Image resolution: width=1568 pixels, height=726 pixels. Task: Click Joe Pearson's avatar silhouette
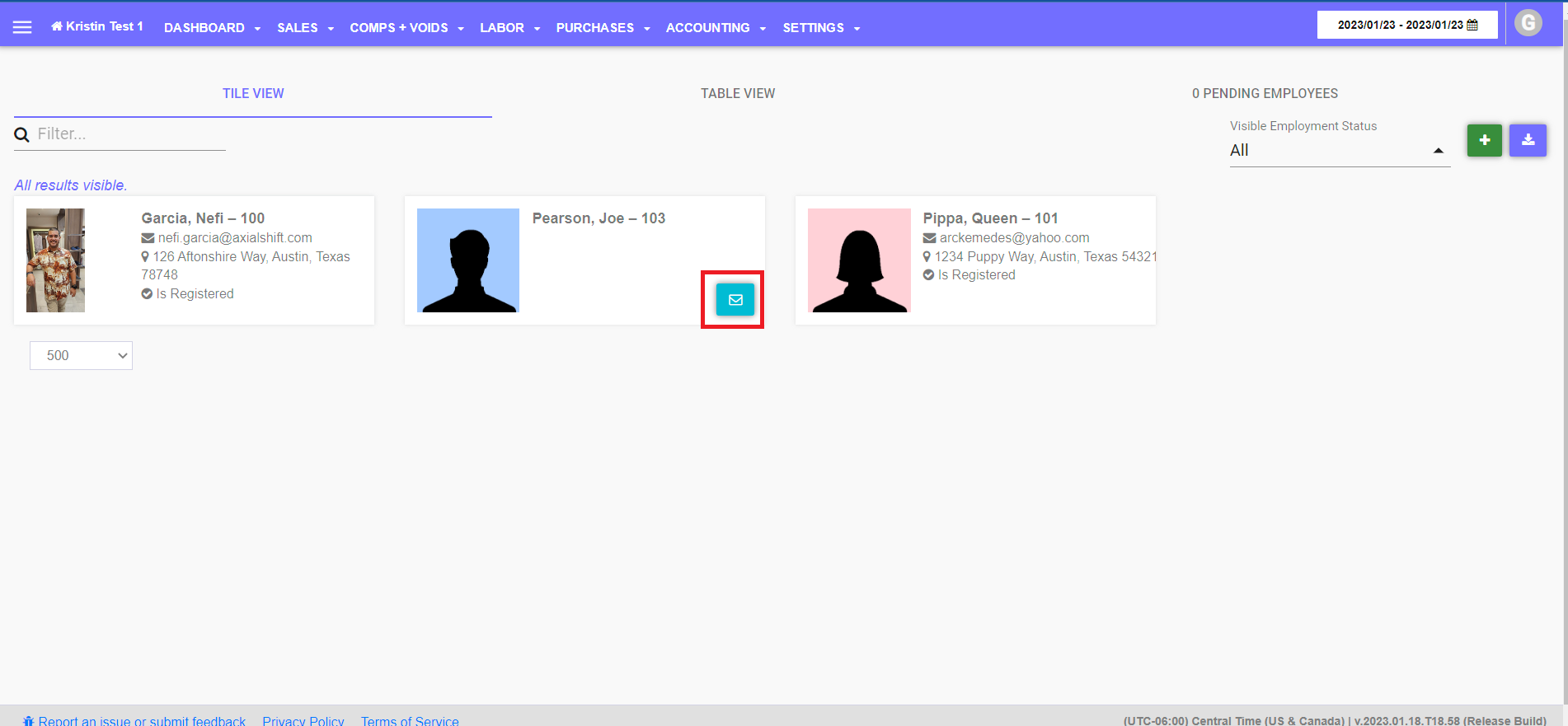coord(468,260)
